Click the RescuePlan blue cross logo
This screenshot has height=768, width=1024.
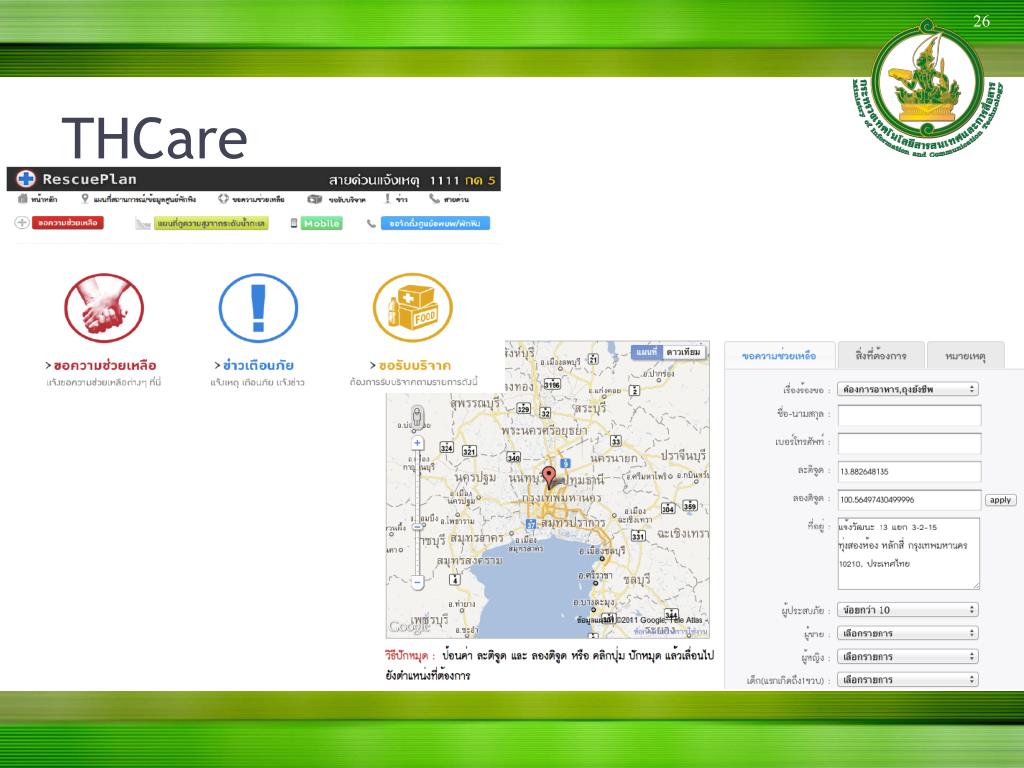point(25,179)
